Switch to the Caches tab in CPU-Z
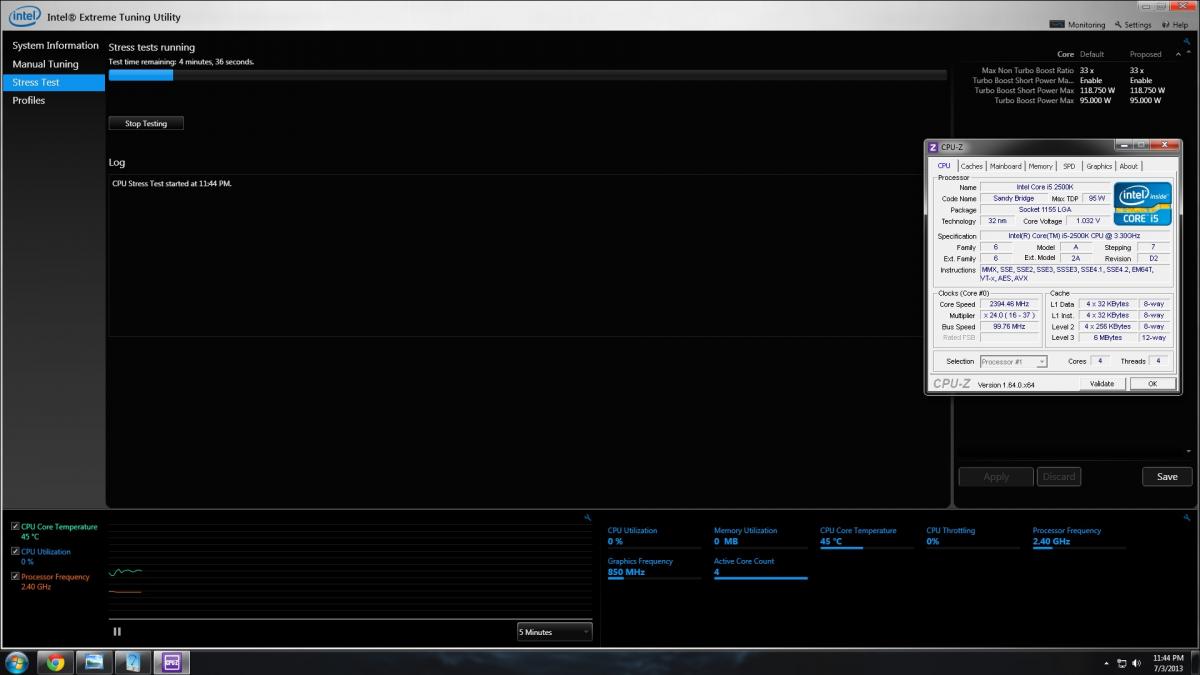Image resolution: width=1200 pixels, height=675 pixels. coord(972,166)
